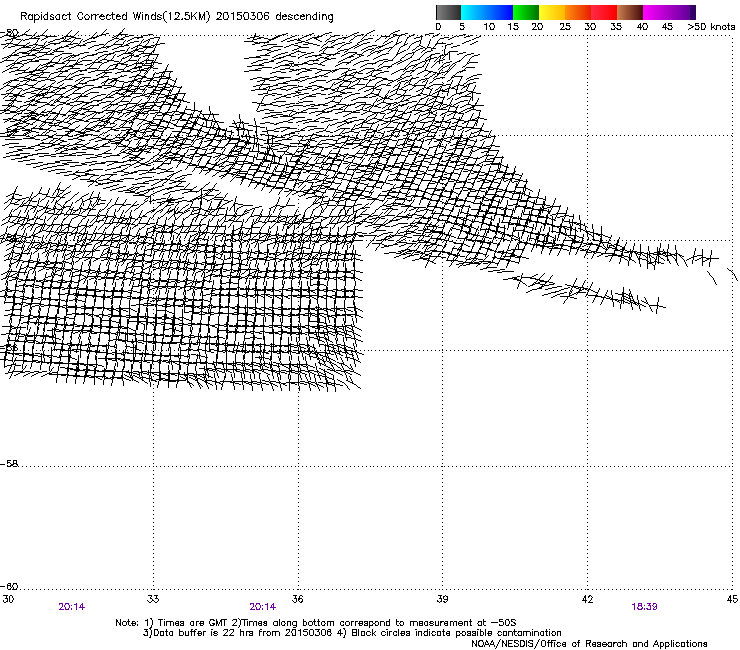740x650 pixels.
Task: Click the 'Times are GMT' note line
Action: [x=315, y=623]
